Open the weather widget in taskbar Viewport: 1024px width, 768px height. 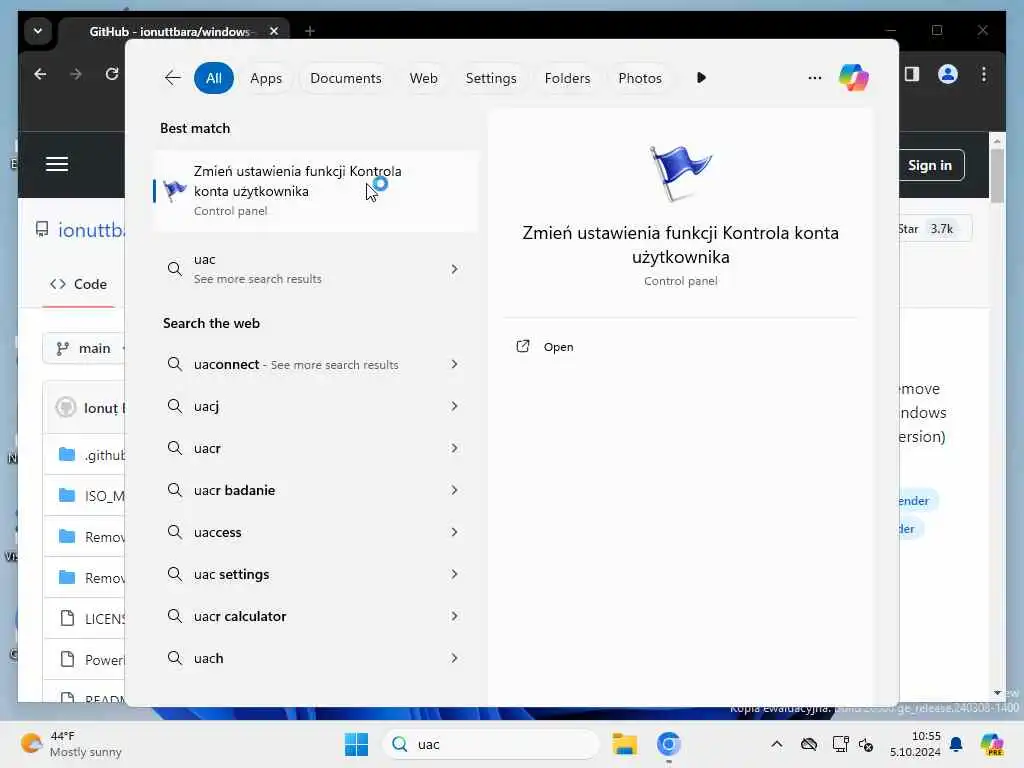pos(71,744)
